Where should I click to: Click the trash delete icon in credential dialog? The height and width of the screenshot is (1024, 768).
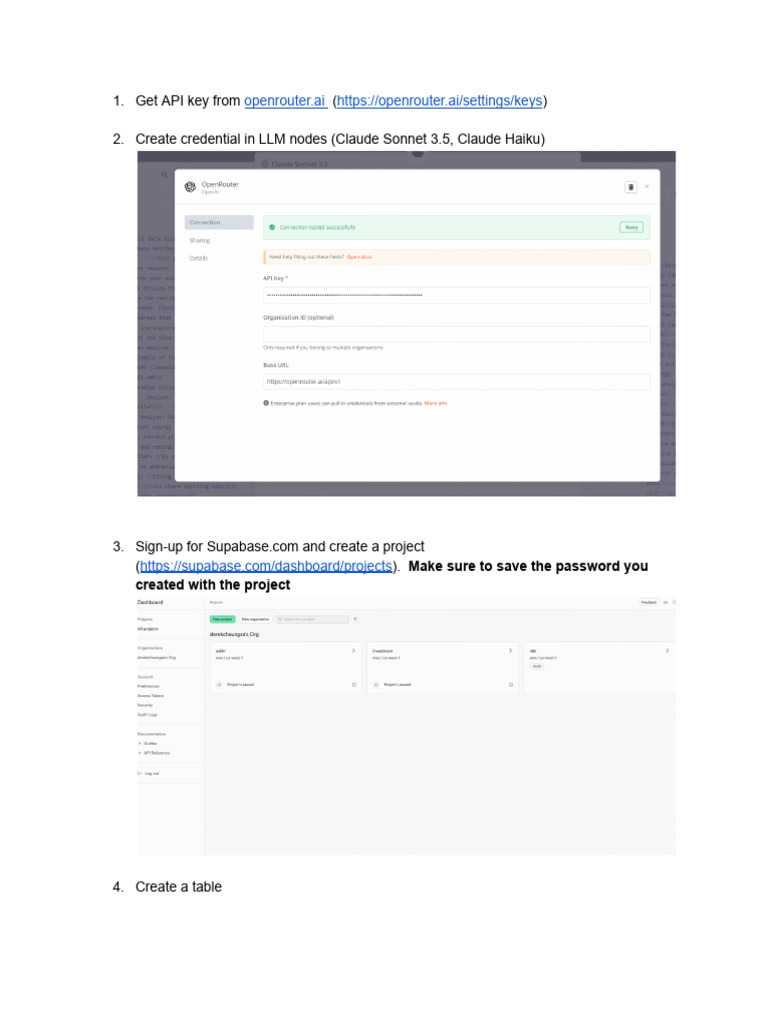(631, 187)
